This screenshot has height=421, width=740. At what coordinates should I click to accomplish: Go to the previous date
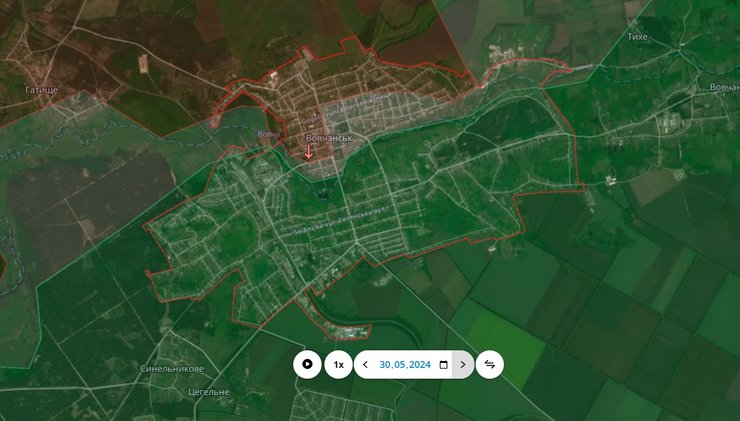point(365,365)
